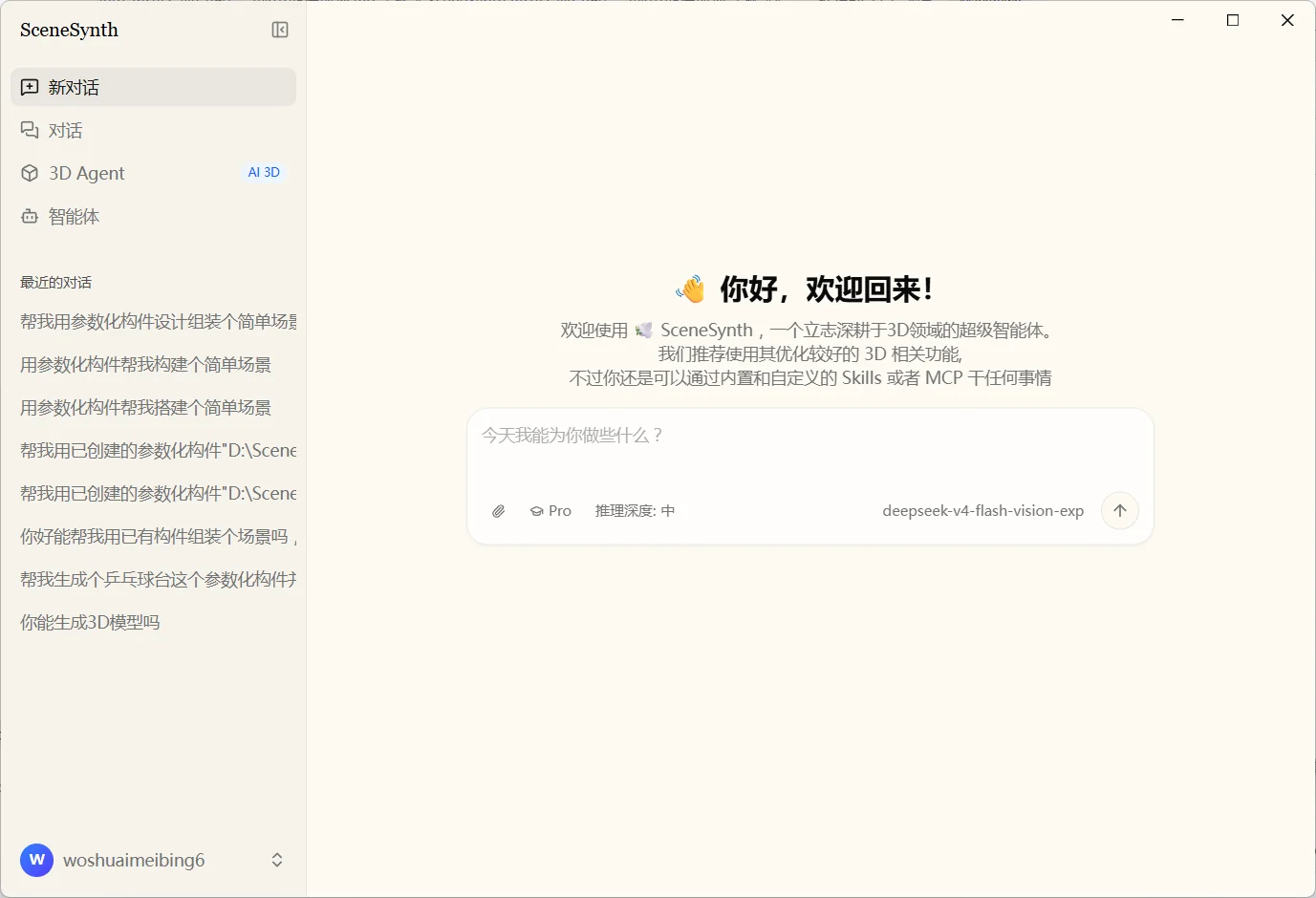Click the 对话 chat bubbles icon
1316x898 pixels.
point(30,130)
